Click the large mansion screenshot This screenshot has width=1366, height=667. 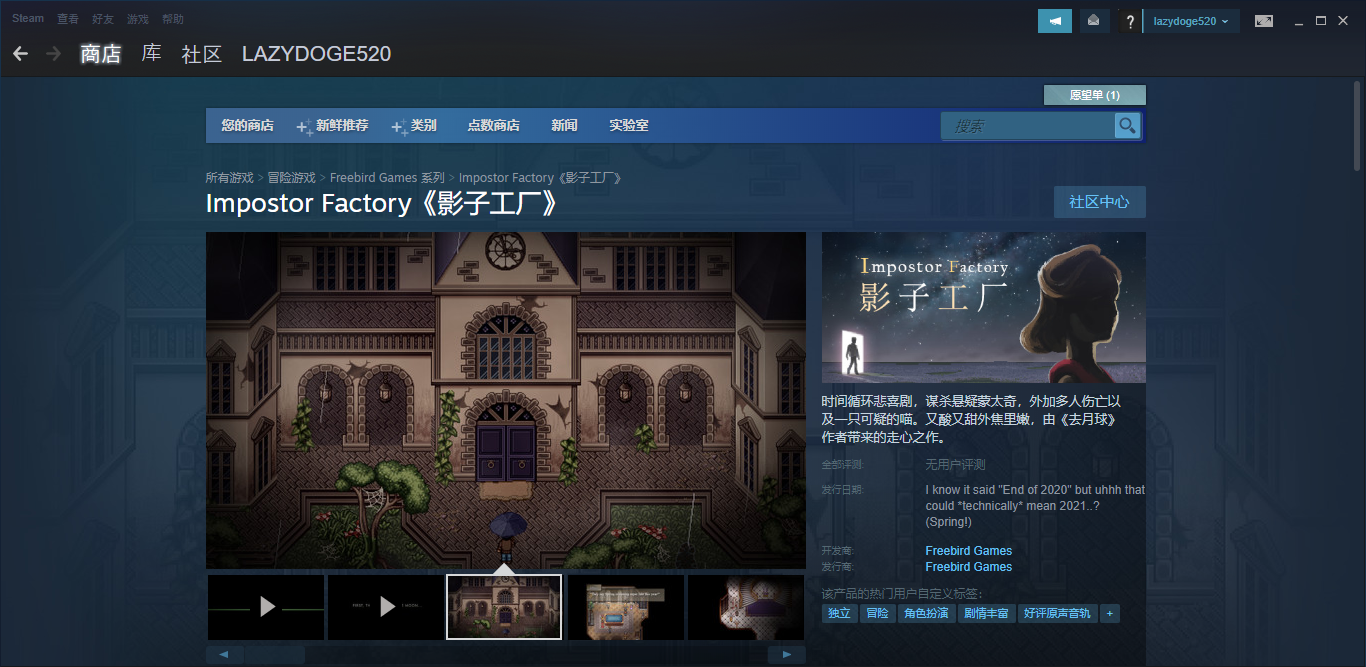tap(506, 400)
